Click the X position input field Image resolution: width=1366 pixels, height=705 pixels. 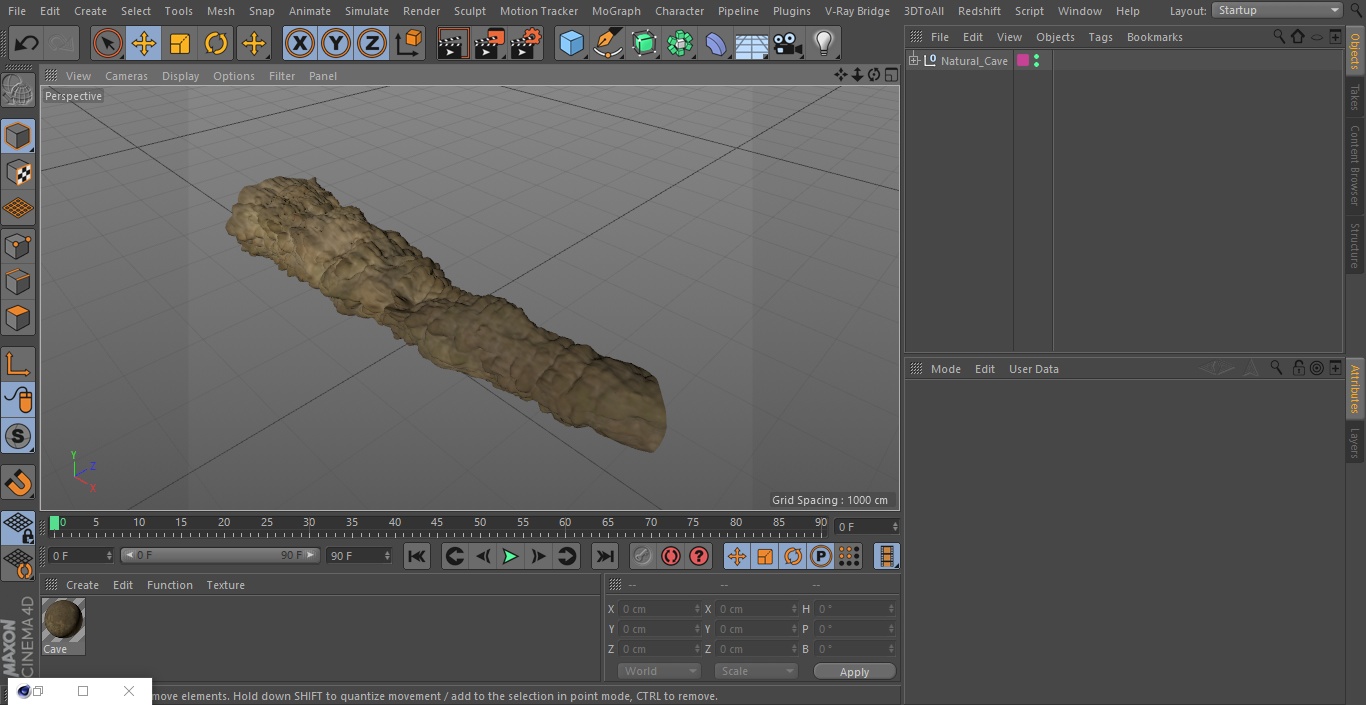click(659, 609)
